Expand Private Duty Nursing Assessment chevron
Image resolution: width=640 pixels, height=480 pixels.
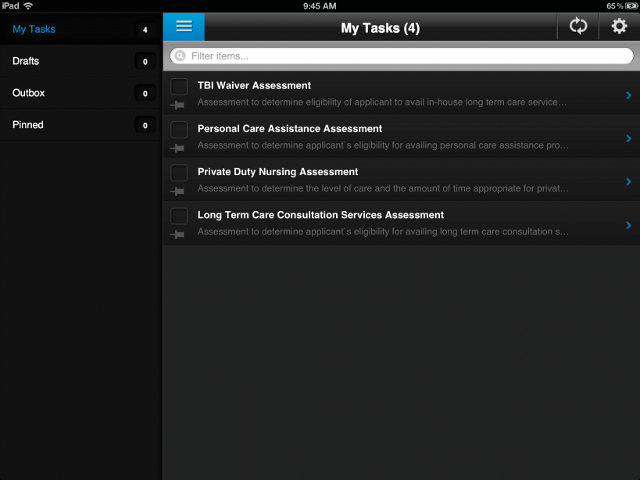click(x=628, y=181)
